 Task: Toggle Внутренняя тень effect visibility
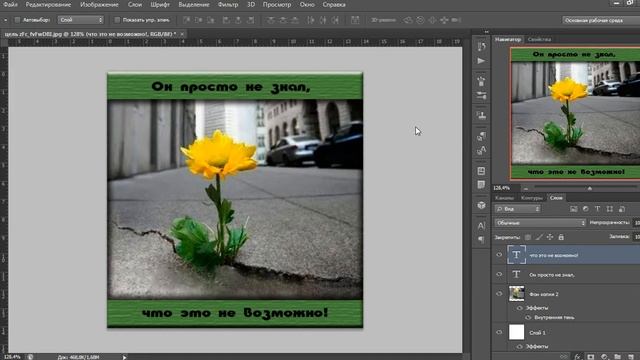coord(528,317)
